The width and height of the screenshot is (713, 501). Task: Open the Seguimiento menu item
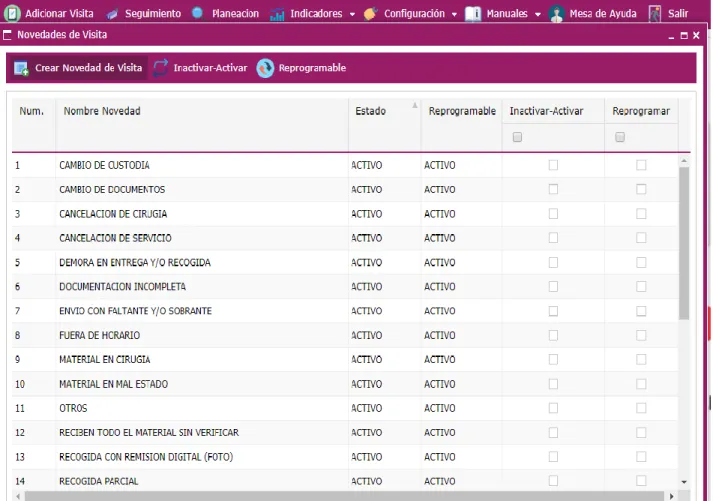click(153, 14)
